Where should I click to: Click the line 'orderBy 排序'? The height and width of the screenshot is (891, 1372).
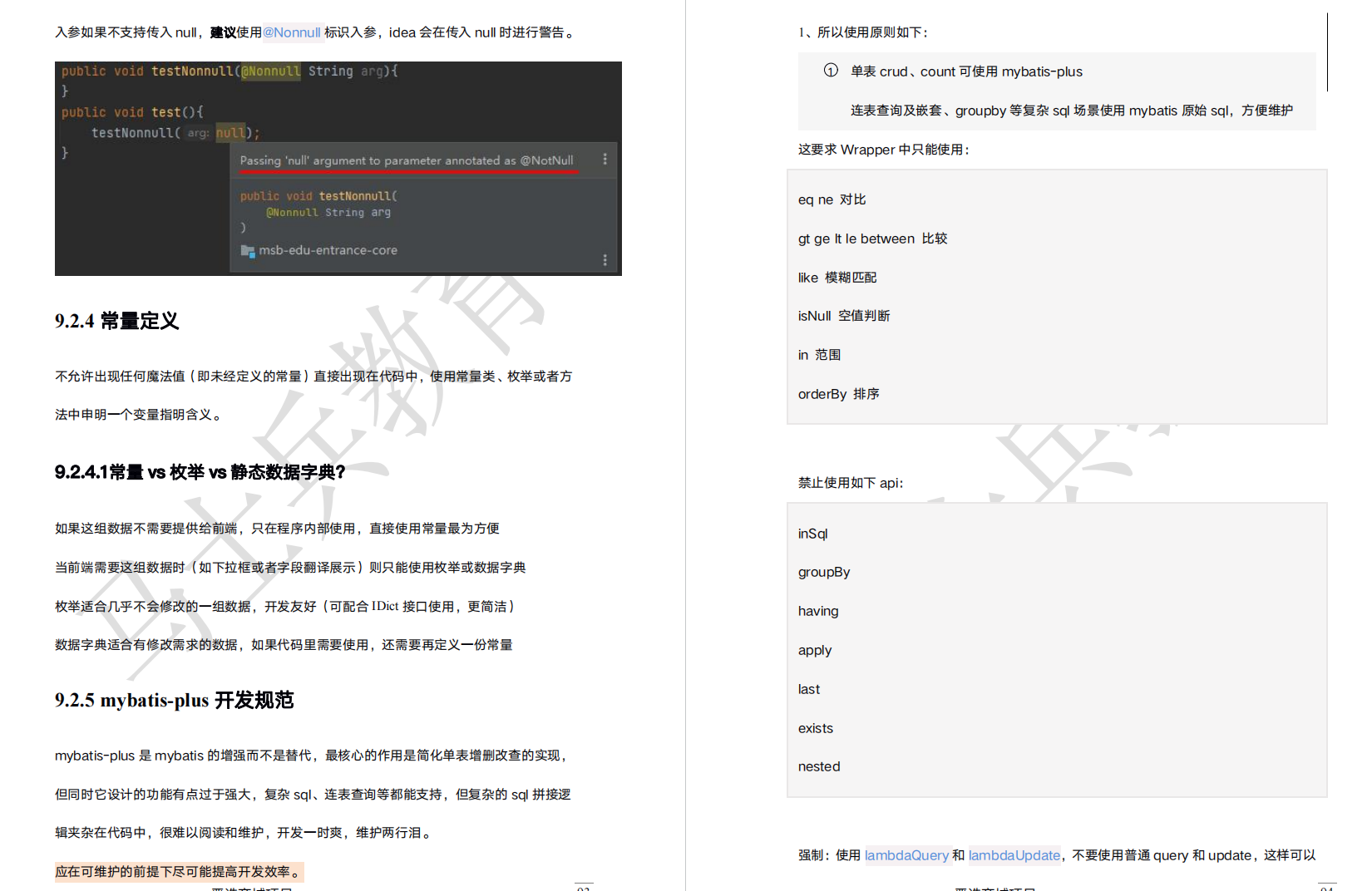point(838,394)
